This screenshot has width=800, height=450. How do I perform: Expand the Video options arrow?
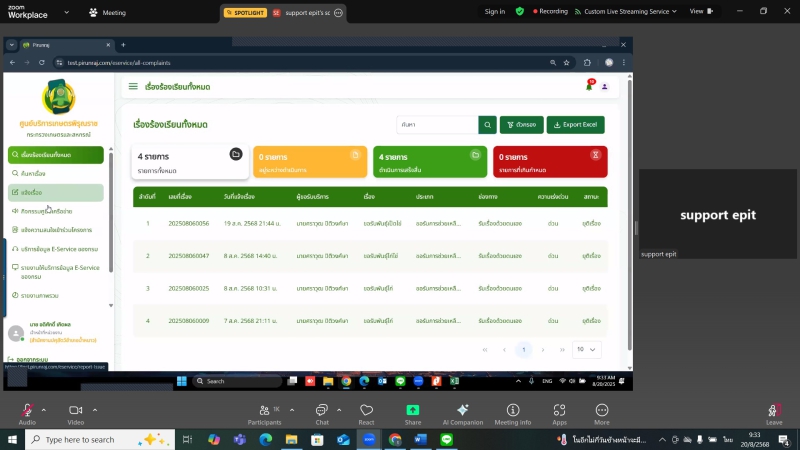click(95, 410)
